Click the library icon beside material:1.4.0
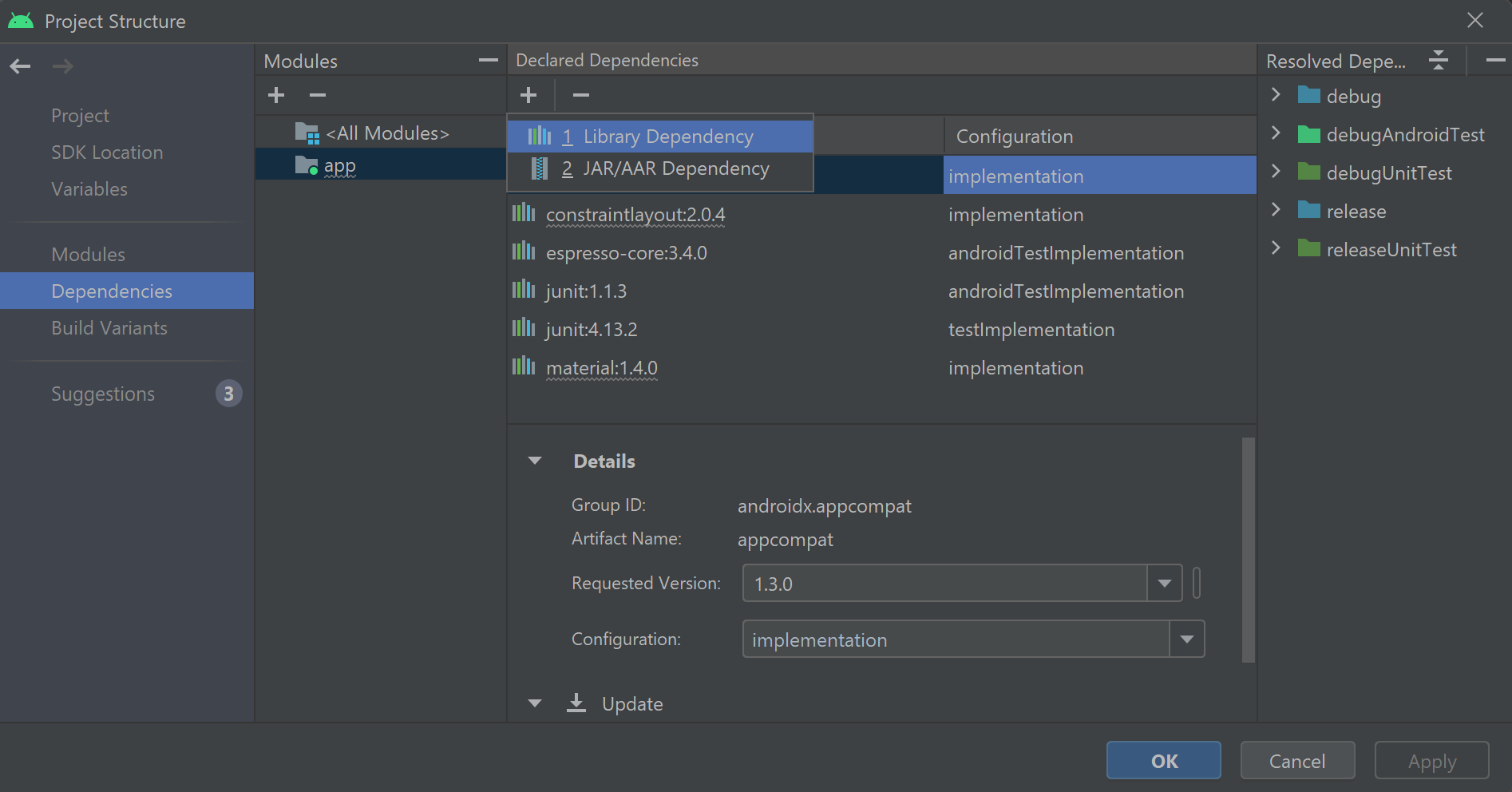 [523, 366]
